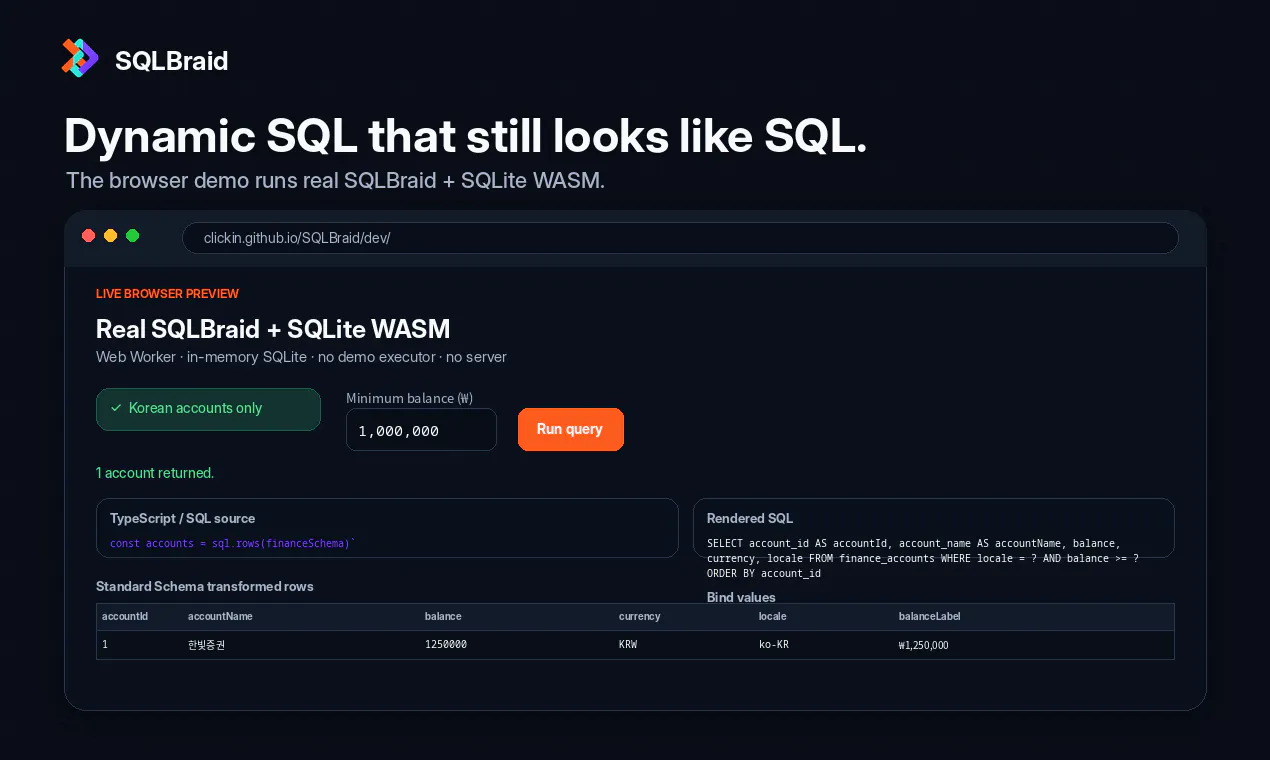Click the ₩1,250,000 balance label cell
Image resolution: width=1270 pixels, height=760 pixels.
(x=924, y=645)
